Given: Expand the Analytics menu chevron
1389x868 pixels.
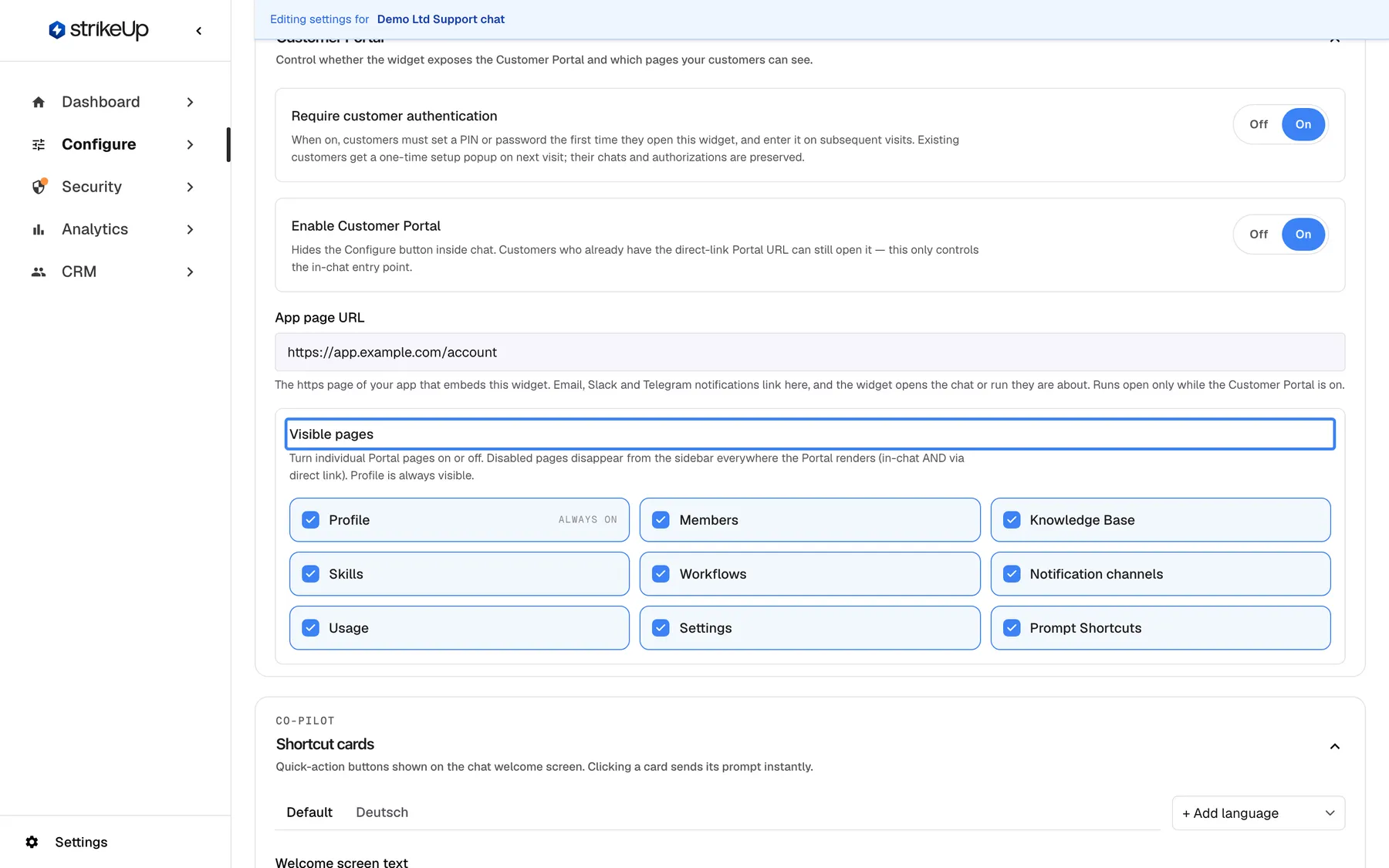Looking at the screenshot, I should coord(190,229).
